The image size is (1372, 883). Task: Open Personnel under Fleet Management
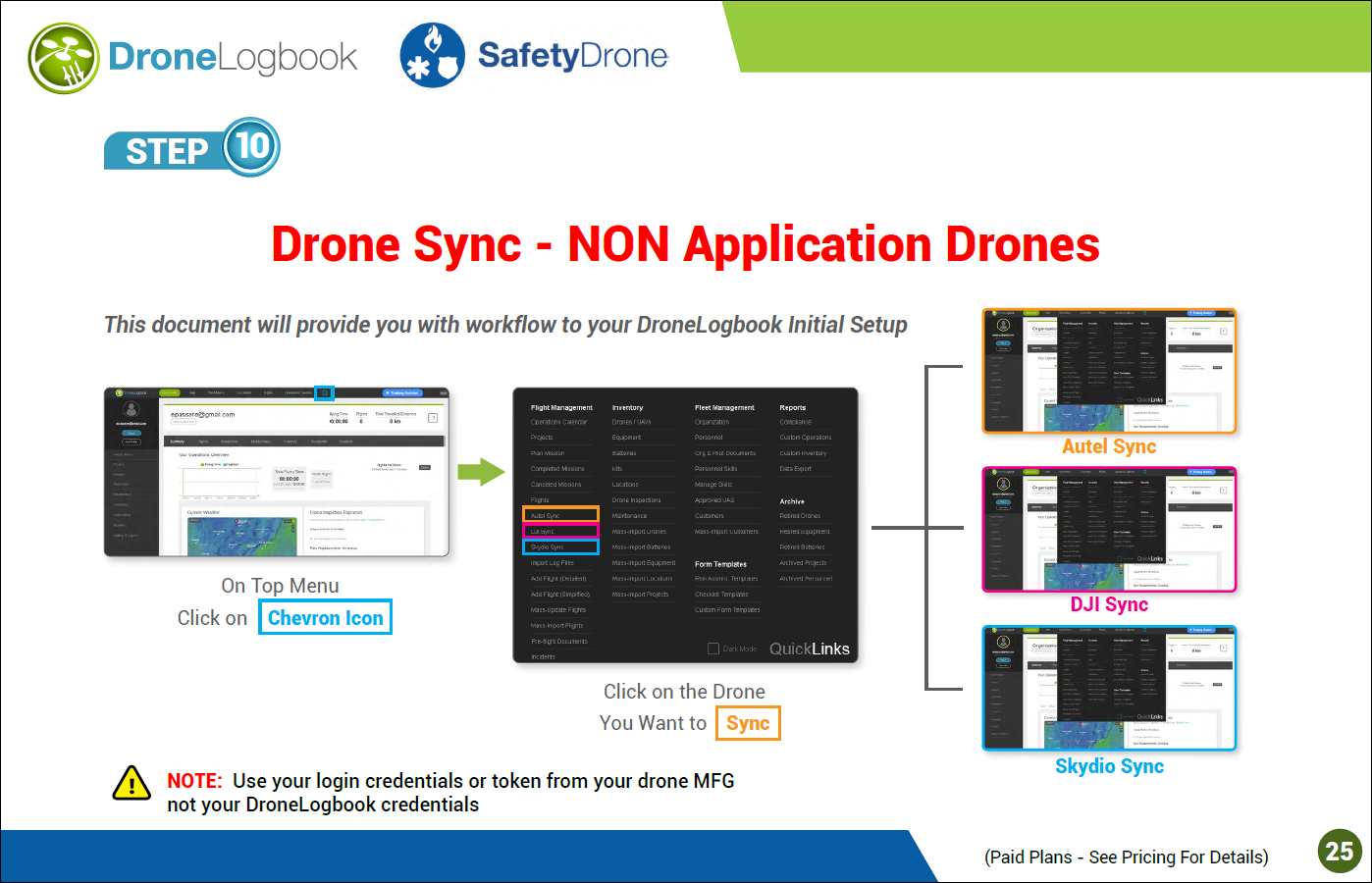pos(709,438)
